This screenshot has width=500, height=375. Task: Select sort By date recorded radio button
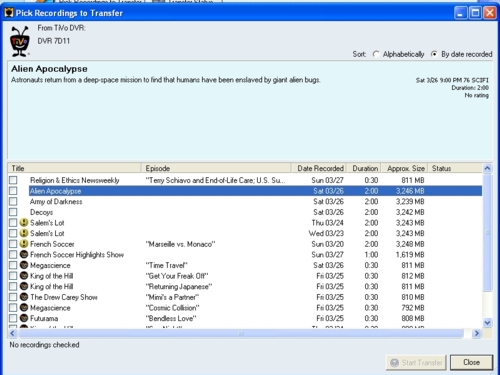pos(434,54)
